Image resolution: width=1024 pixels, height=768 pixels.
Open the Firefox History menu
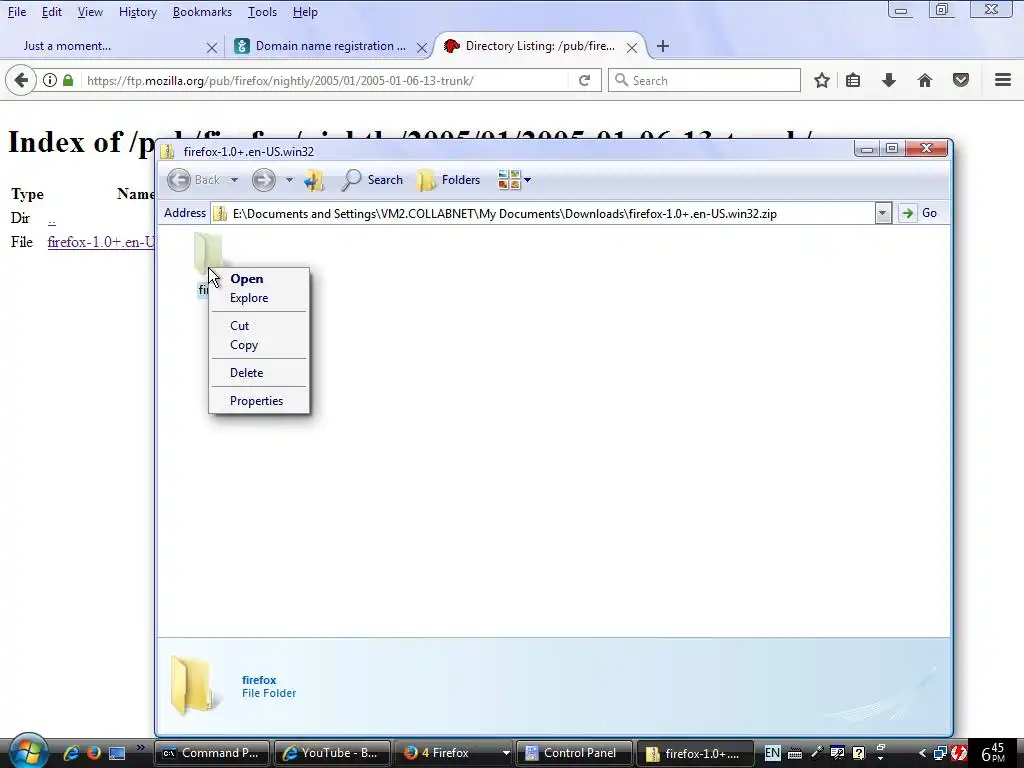tap(138, 12)
